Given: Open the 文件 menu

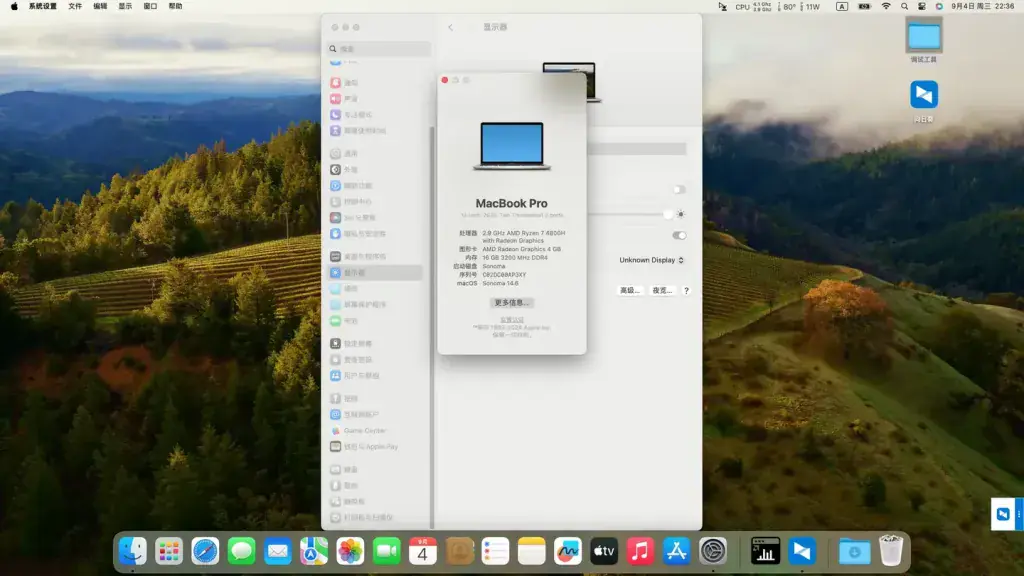Looking at the screenshot, I should tap(75, 7).
